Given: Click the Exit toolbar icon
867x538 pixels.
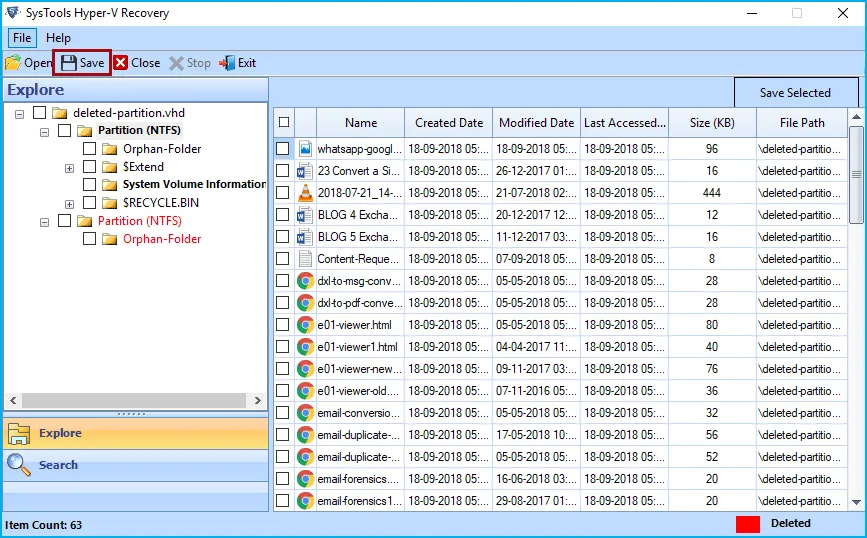Looking at the screenshot, I should point(227,63).
